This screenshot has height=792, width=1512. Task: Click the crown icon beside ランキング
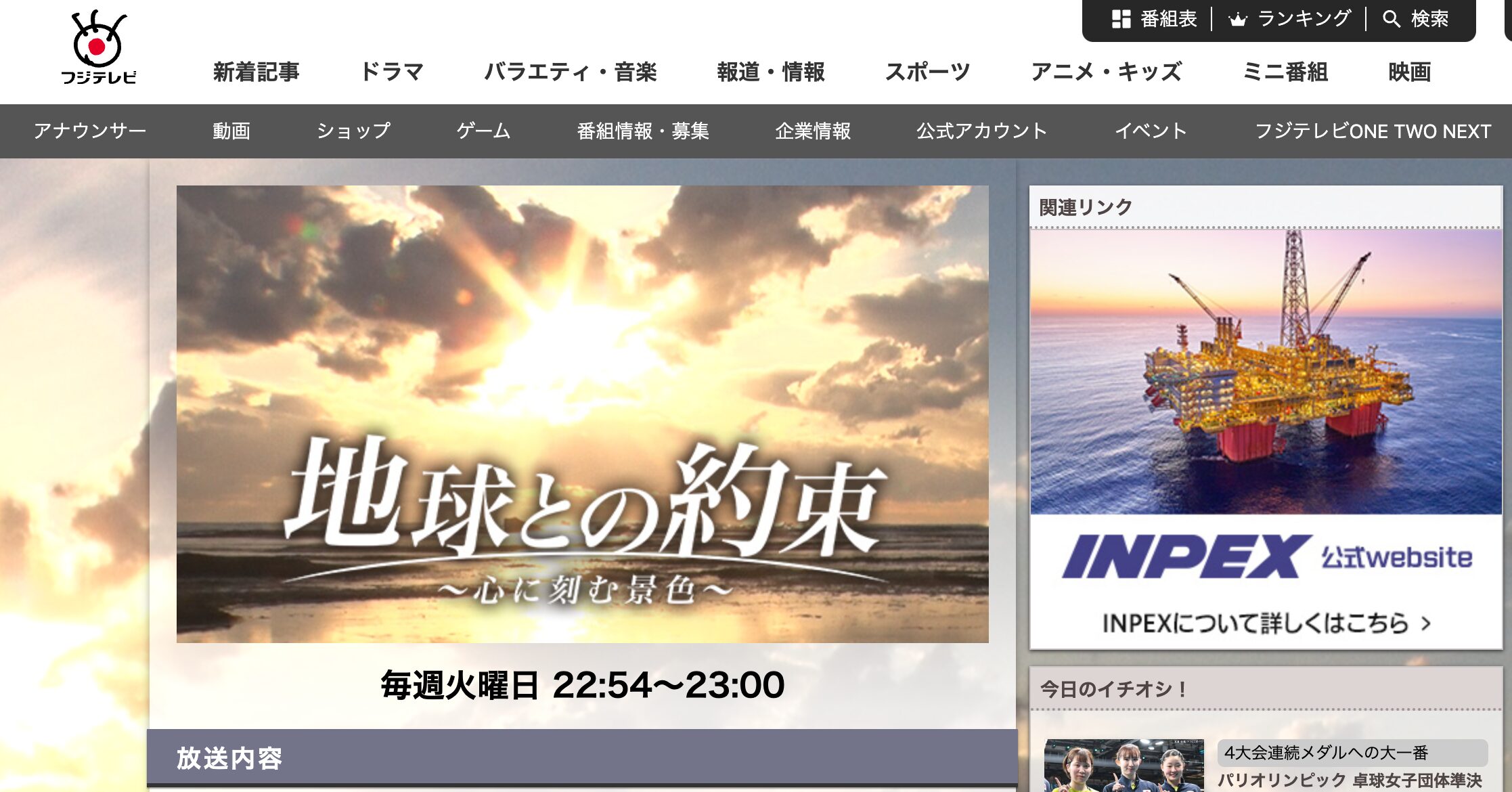[1237, 20]
